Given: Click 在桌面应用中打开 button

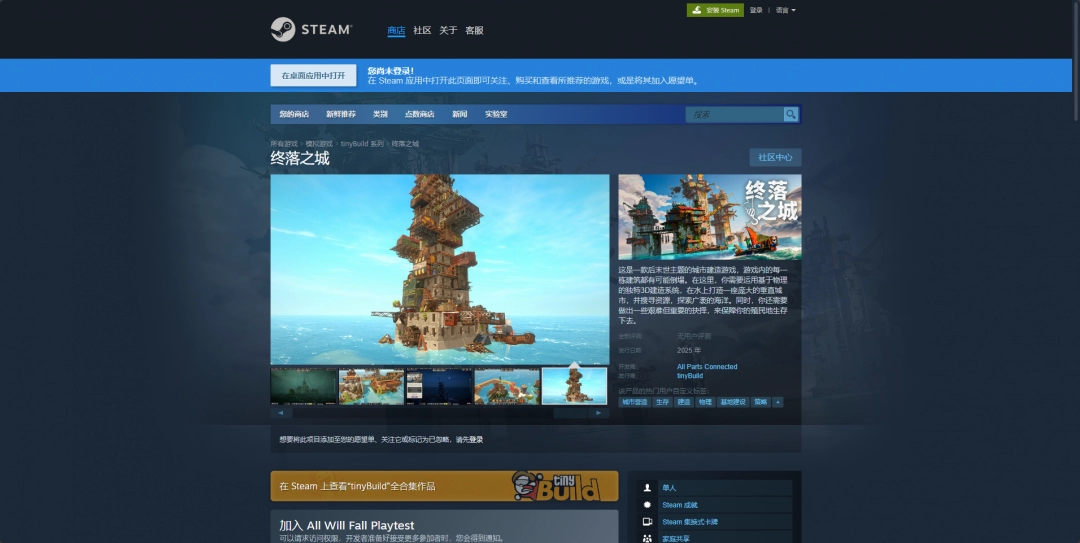Looking at the screenshot, I should tap(313, 76).
